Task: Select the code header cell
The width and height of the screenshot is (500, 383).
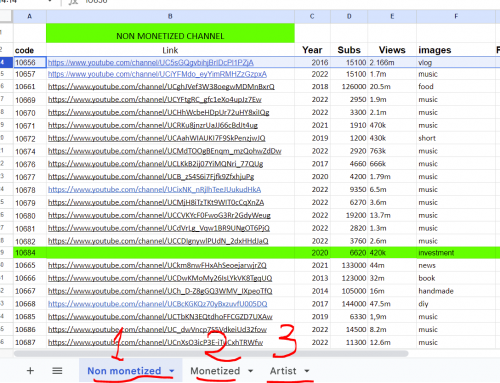Action: point(30,50)
